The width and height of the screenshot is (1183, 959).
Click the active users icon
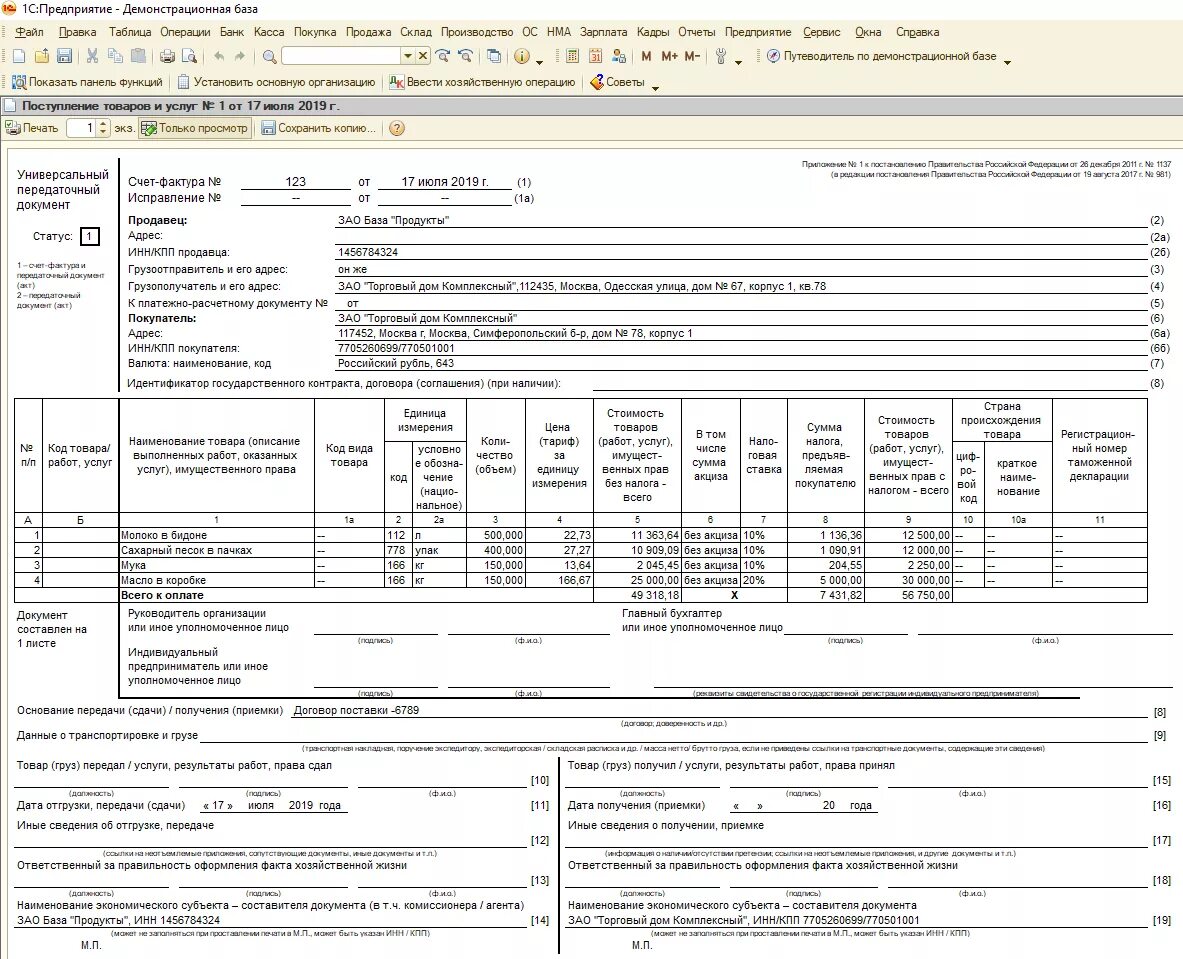[x=619, y=56]
